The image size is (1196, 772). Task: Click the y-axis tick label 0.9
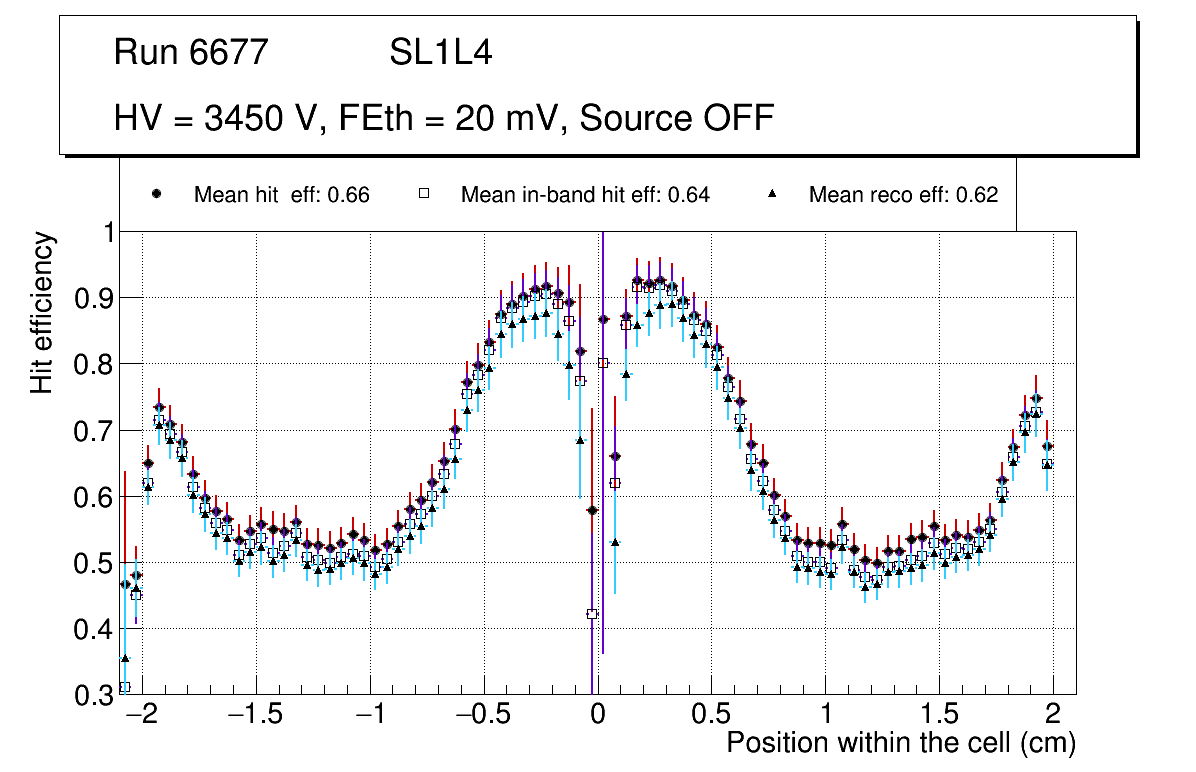pos(92,298)
